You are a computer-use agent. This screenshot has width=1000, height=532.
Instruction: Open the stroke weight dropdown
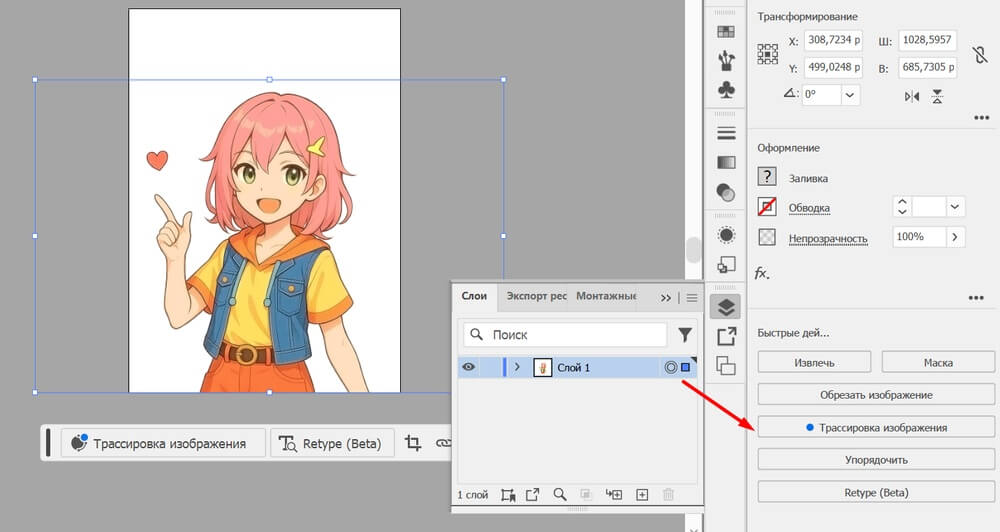pos(955,207)
